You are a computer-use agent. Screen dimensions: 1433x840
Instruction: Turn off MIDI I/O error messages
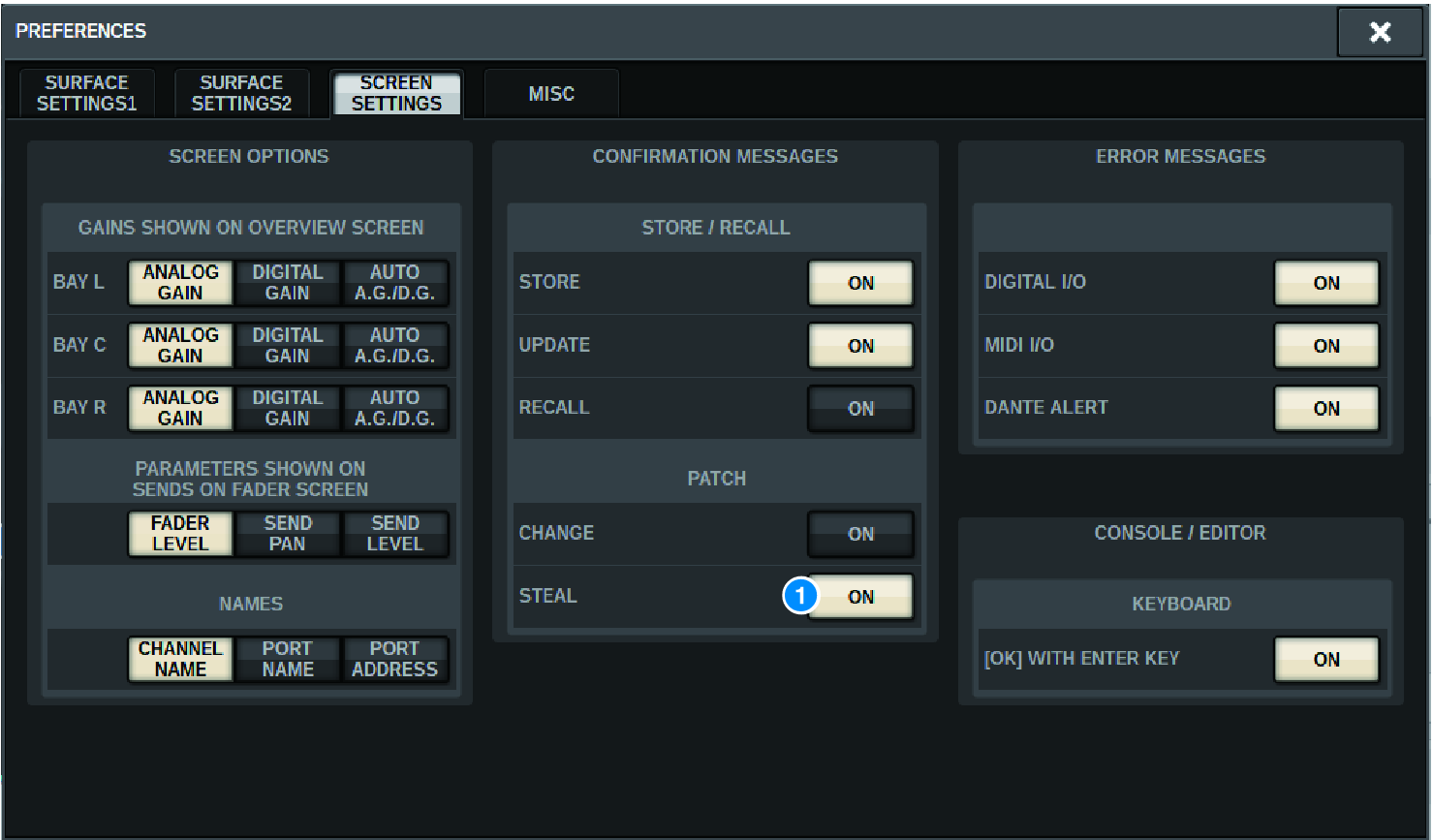(1325, 346)
